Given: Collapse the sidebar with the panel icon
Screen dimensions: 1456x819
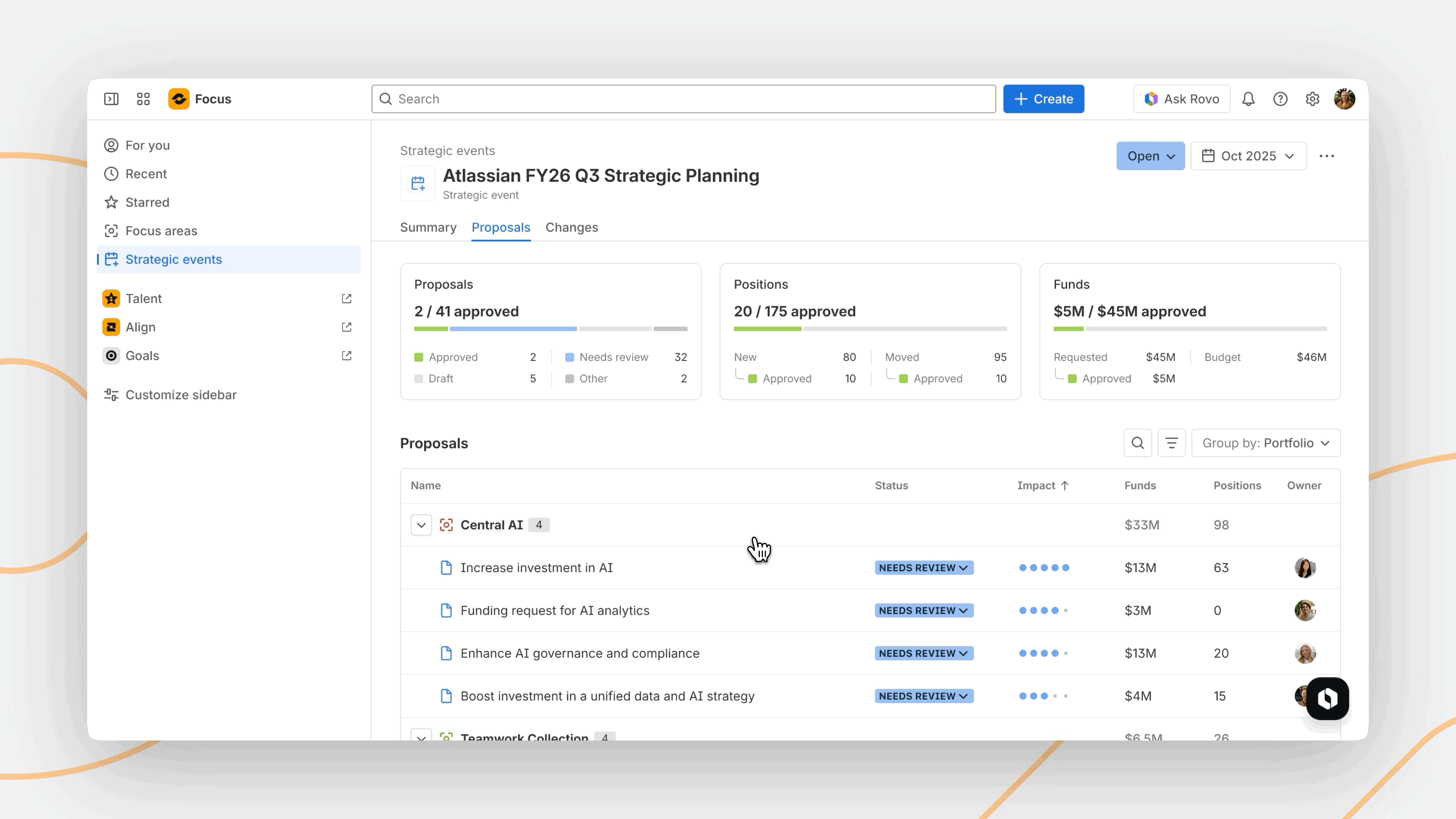Looking at the screenshot, I should [111, 99].
